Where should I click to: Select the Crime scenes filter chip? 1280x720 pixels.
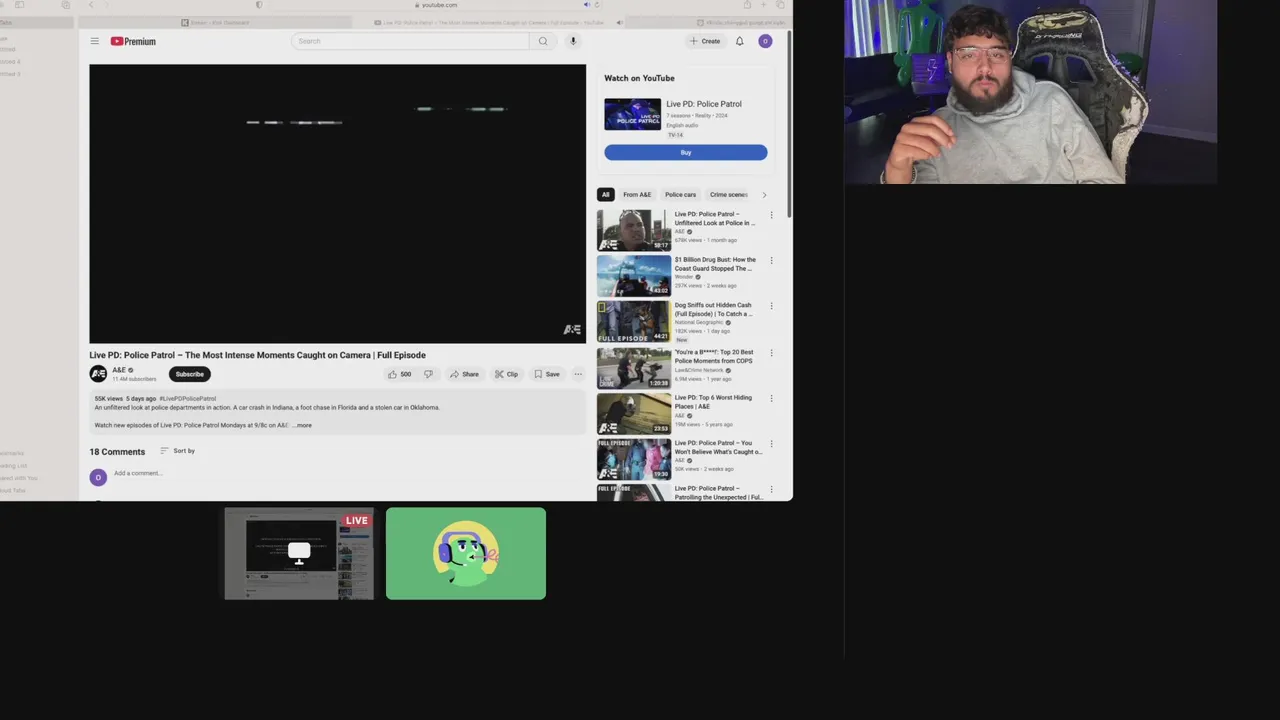728,195
